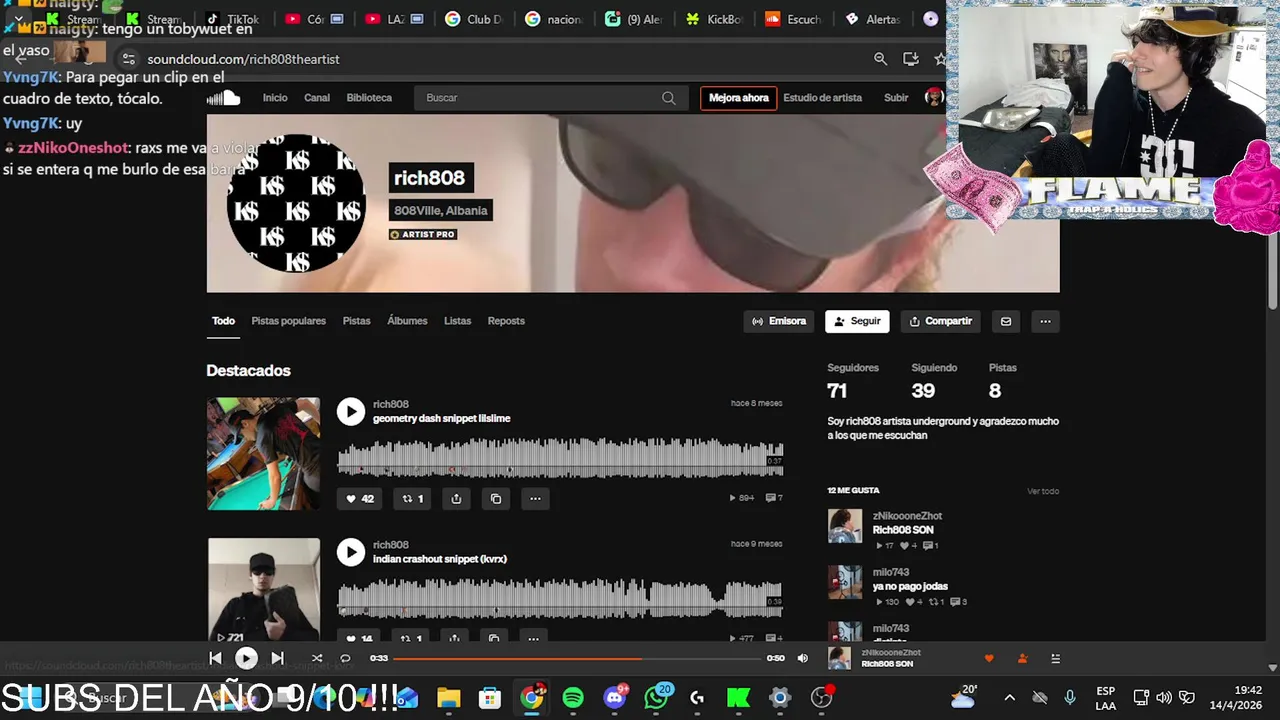Toggle shuffle in the player bar
The width and height of the screenshot is (1280, 720).
(317, 658)
